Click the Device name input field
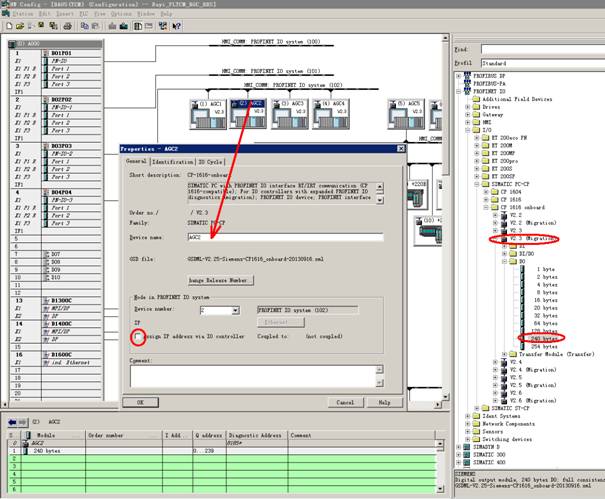The image size is (605, 499). pyautogui.click(x=283, y=238)
